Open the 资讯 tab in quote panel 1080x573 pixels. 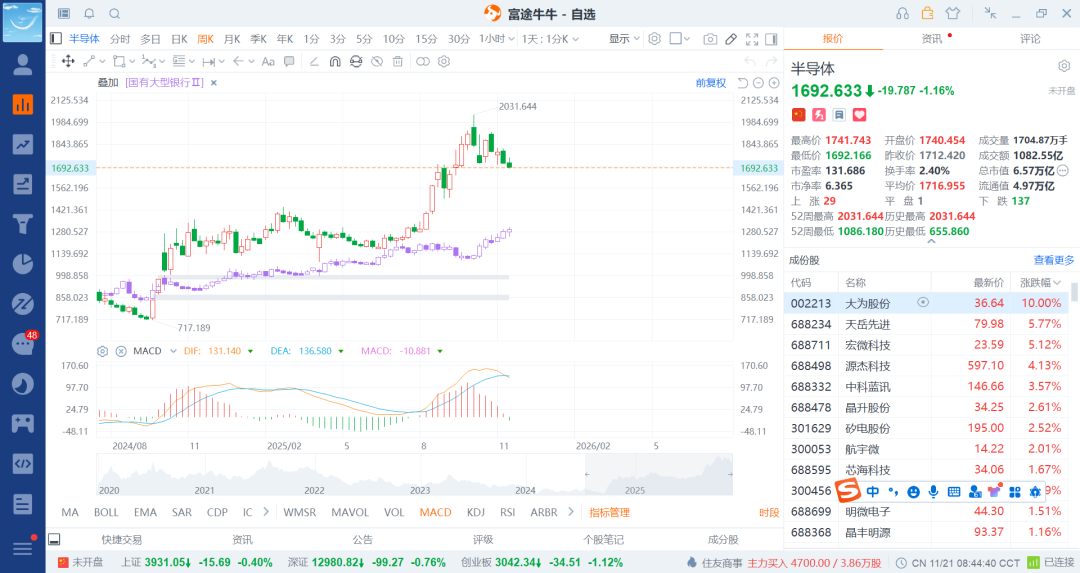click(x=932, y=39)
